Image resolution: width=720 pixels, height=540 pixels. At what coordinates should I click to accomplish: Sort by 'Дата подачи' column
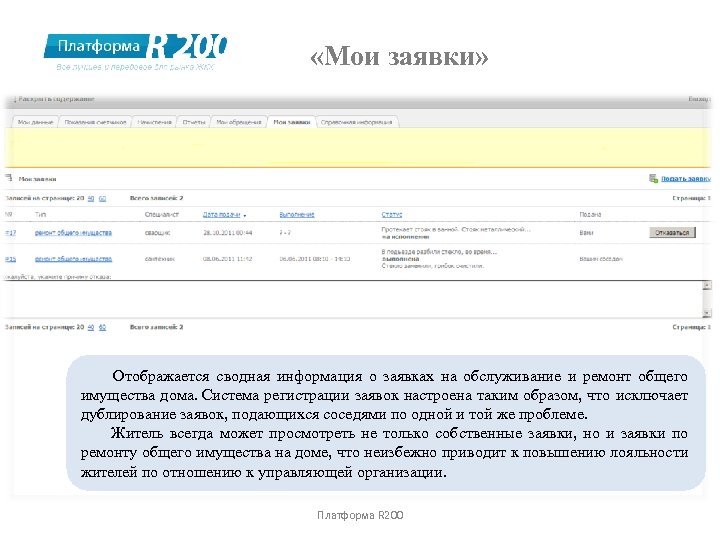[x=221, y=214]
